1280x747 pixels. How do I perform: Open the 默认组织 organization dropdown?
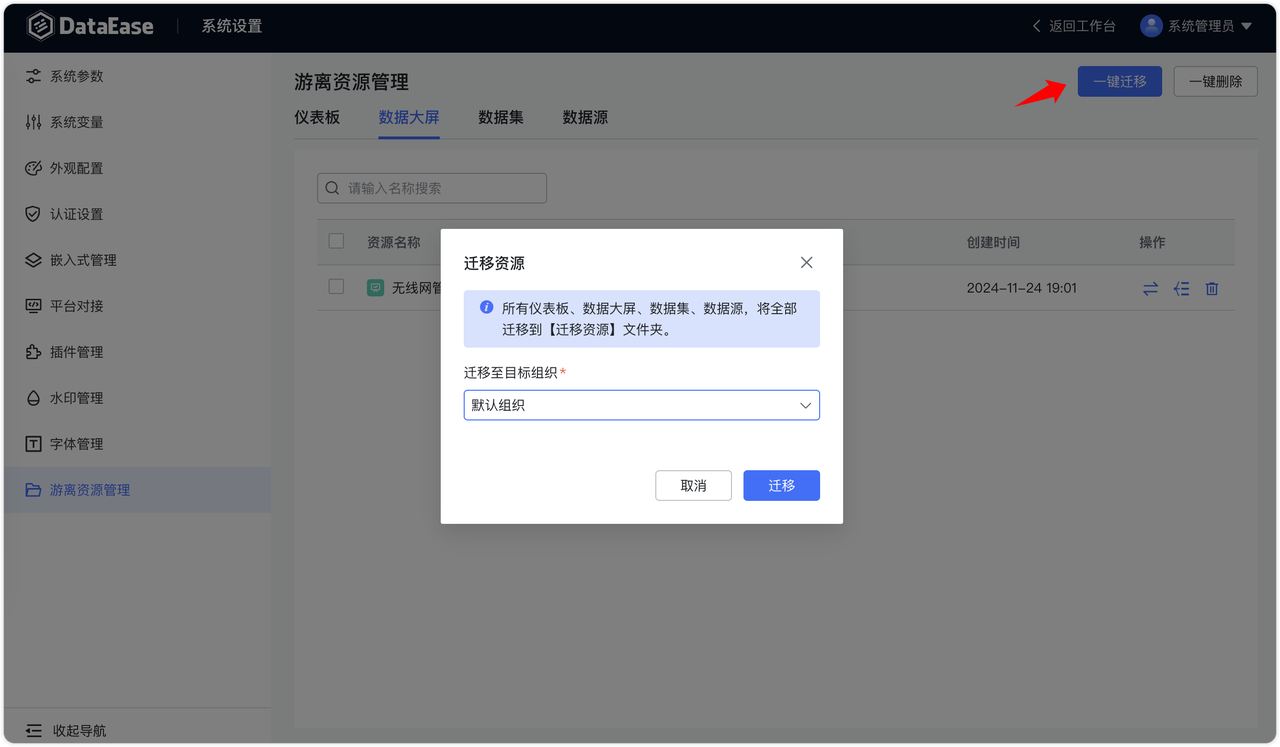pyautogui.click(x=641, y=405)
